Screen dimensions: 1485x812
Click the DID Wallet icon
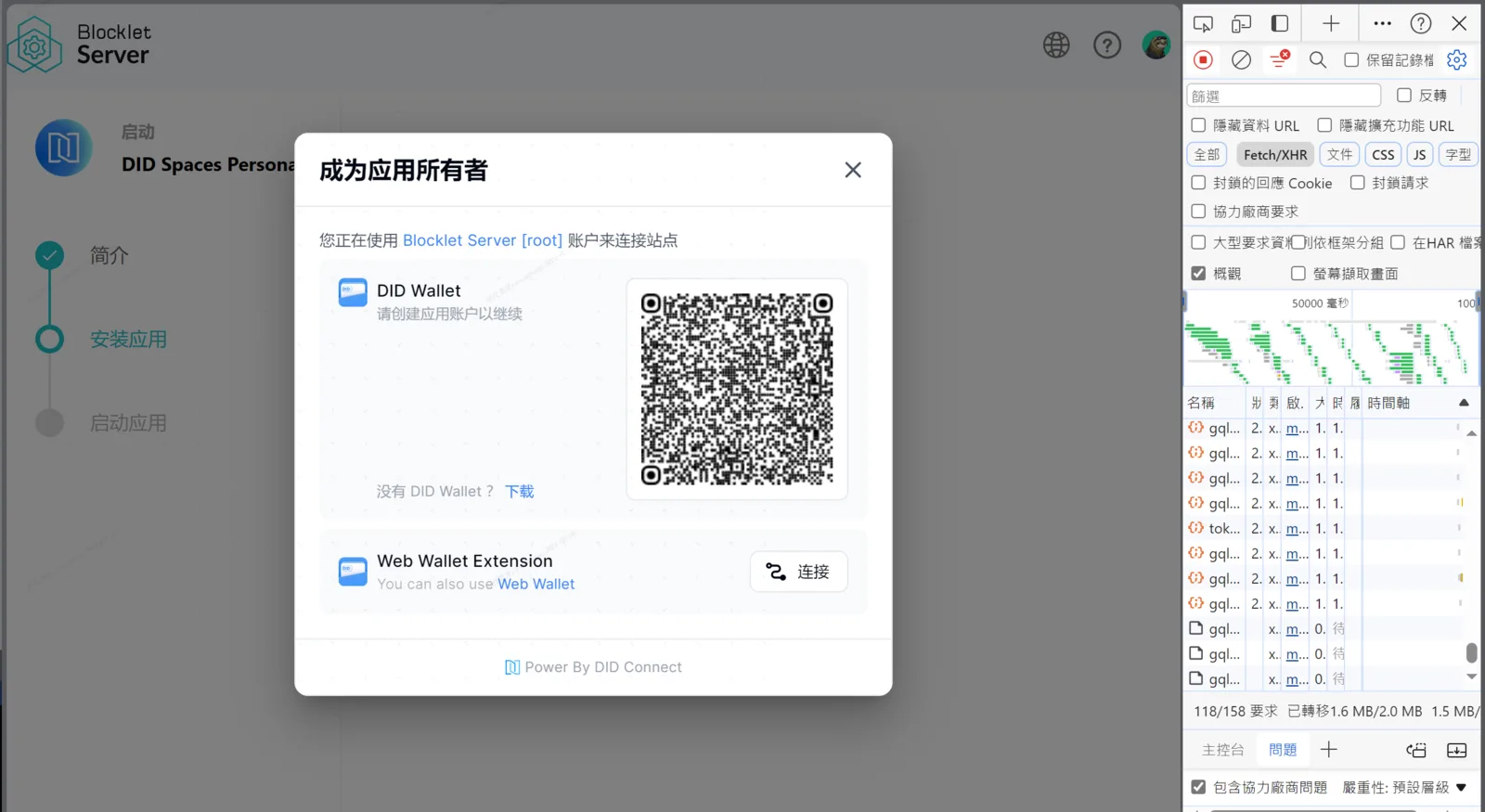click(353, 292)
